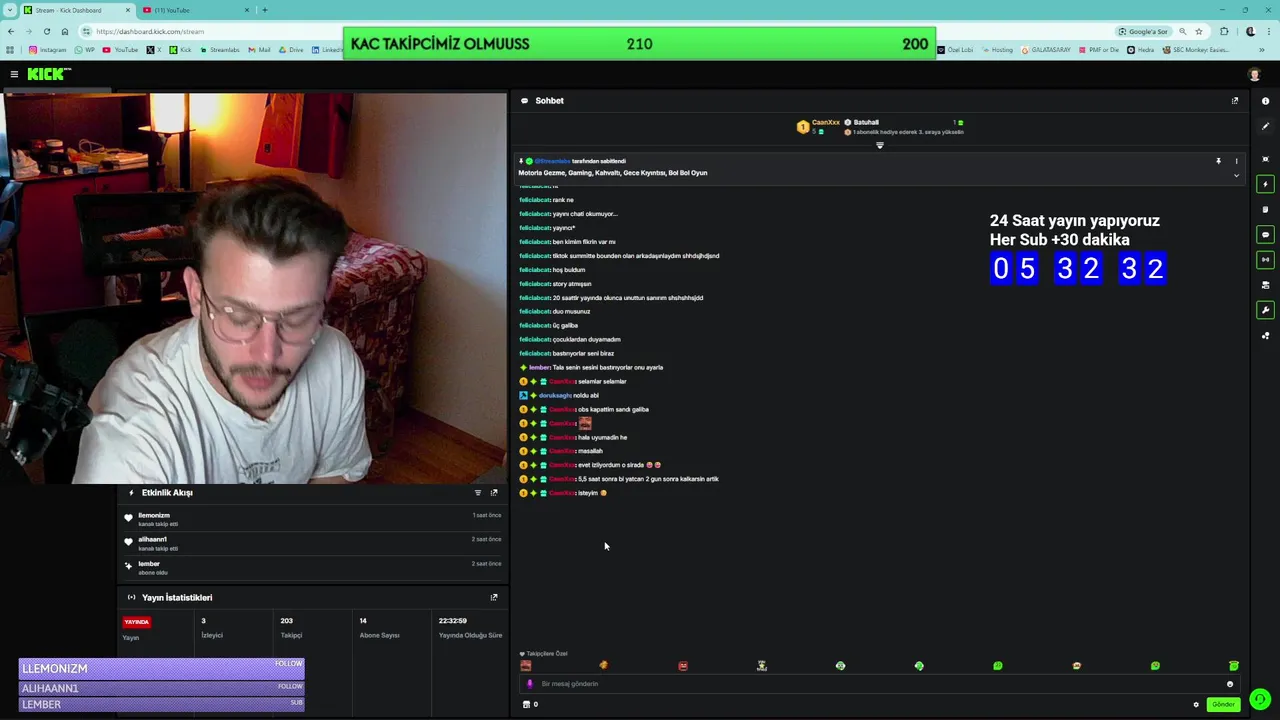Viewport: 1280px width, 720px height.
Task: Click the browser back button
Action: [11, 31]
